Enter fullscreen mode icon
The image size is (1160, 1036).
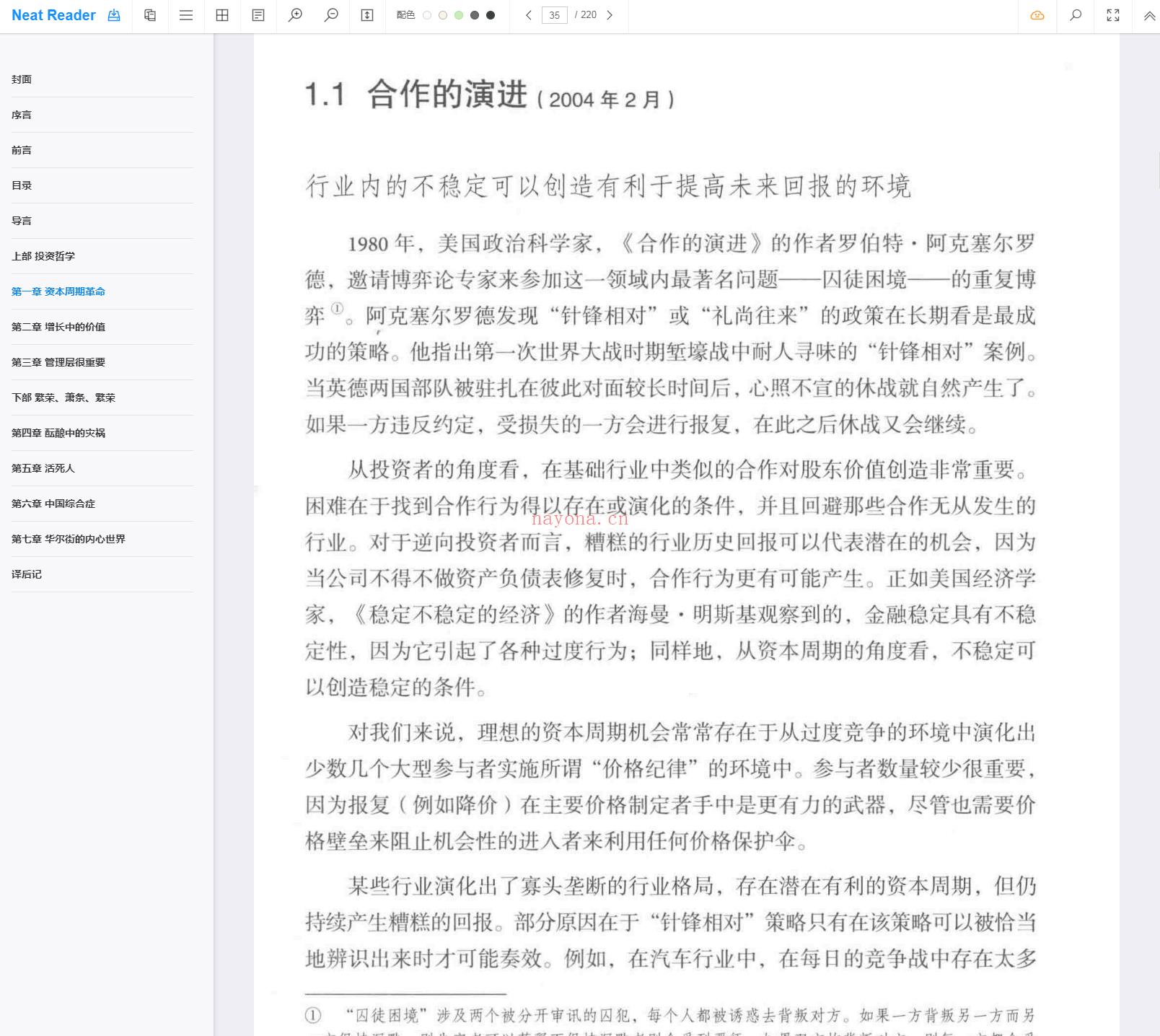(x=1113, y=15)
